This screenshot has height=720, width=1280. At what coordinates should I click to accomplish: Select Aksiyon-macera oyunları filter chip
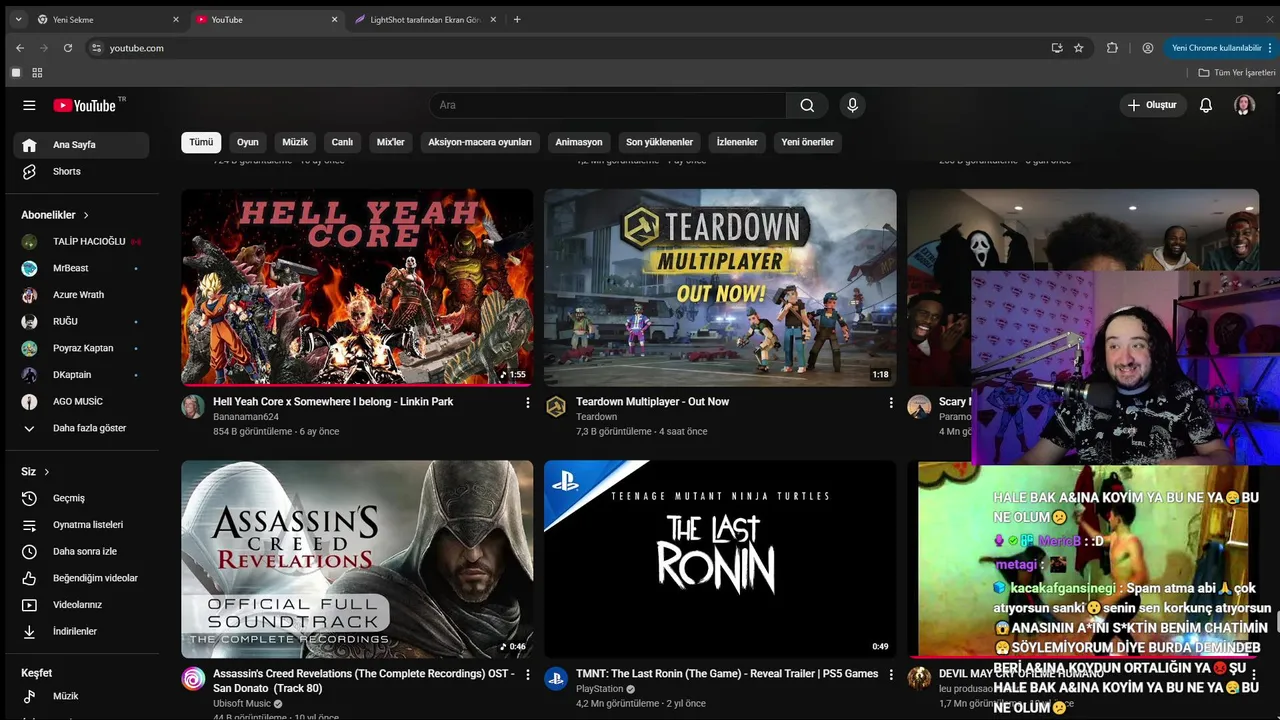(480, 142)
